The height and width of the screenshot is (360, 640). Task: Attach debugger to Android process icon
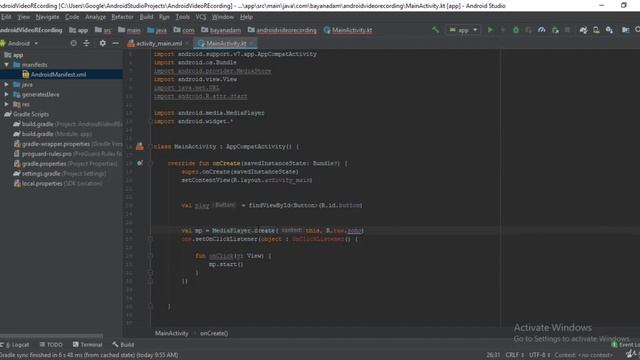(x=555, y=30)
